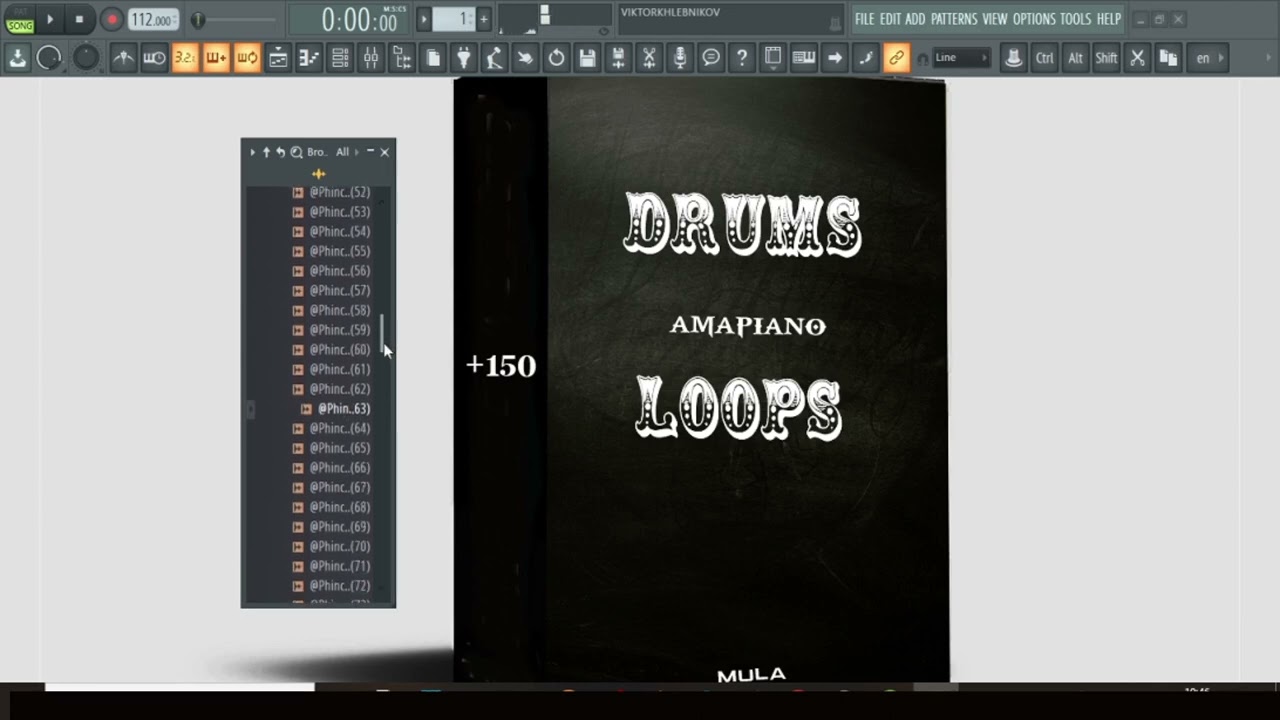This screenshot has height=720, width=1280.
Task: Click the floppy disk save icon
Action: [x=587, y=58]
